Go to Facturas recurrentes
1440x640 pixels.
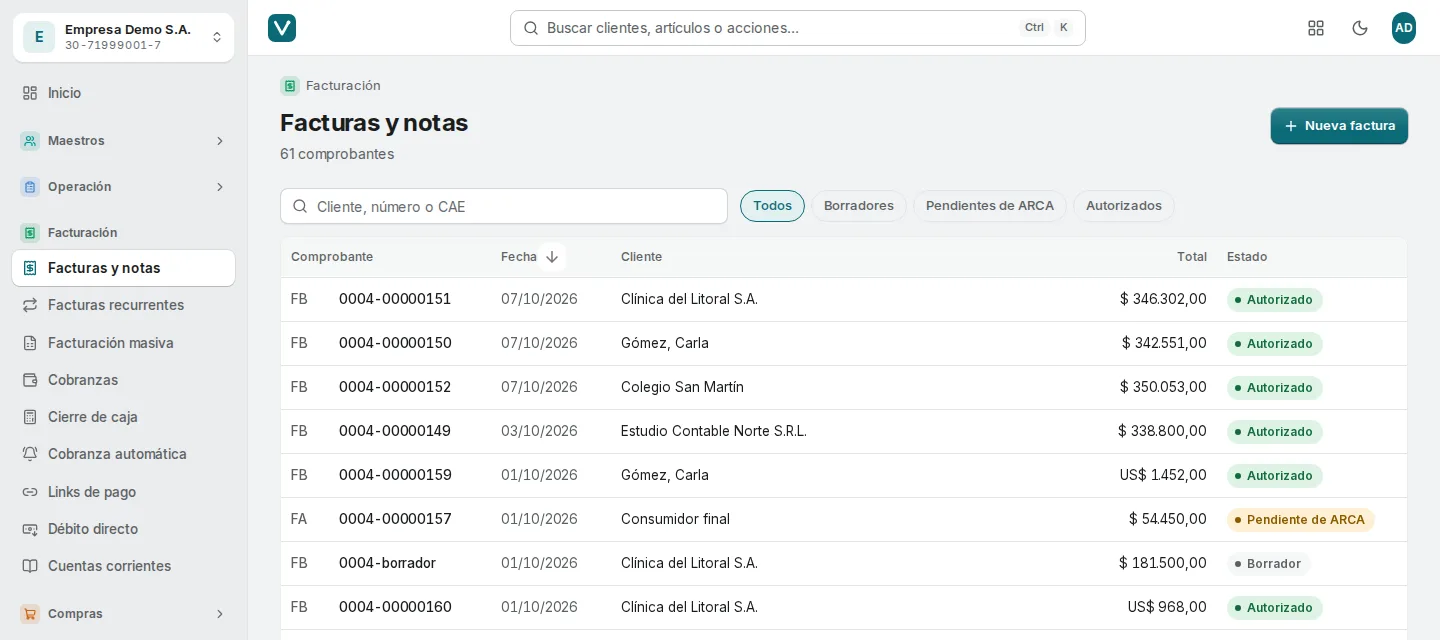(x=123, y=305)
